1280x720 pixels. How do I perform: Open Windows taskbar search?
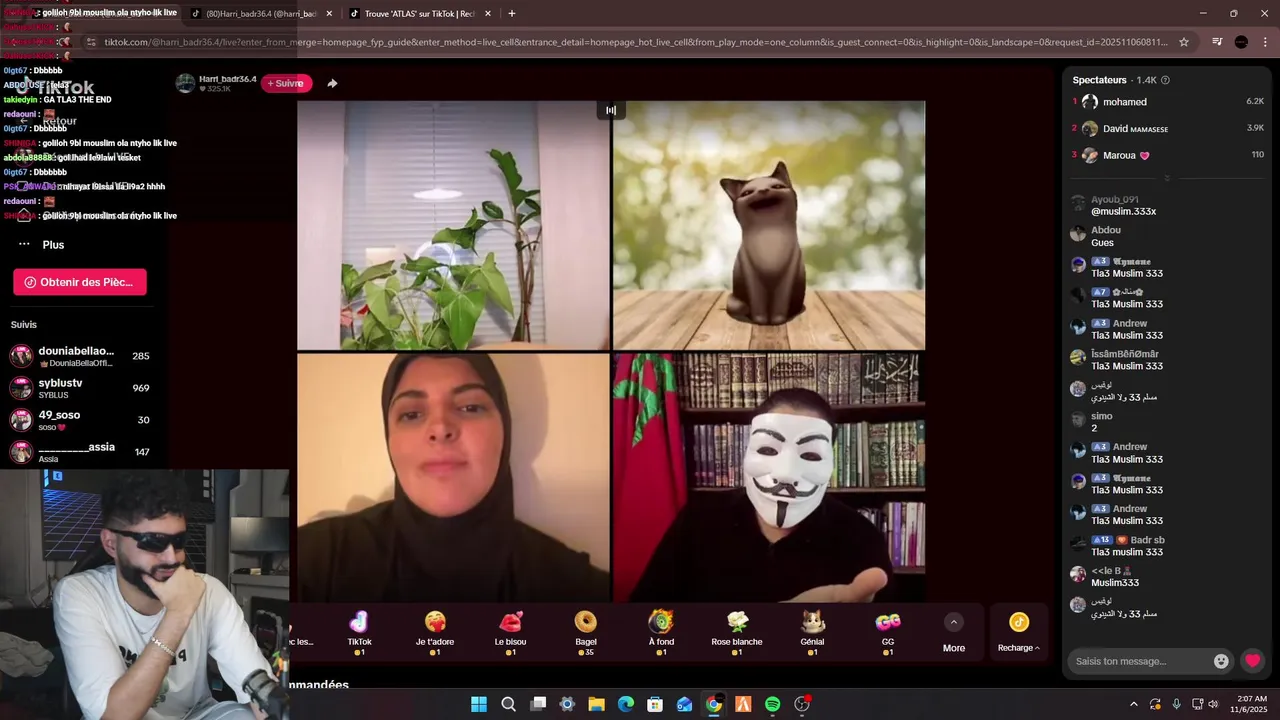[508, 704]
